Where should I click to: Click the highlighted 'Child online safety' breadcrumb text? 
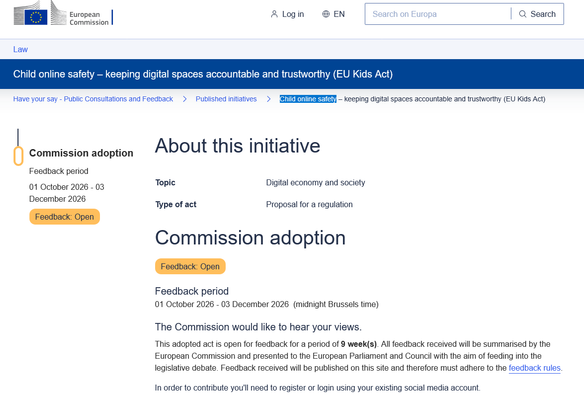tap(308, 99)
